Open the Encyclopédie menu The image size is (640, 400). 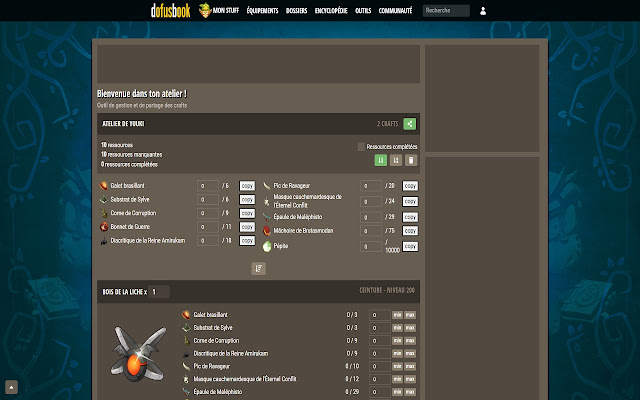(331, 11)
